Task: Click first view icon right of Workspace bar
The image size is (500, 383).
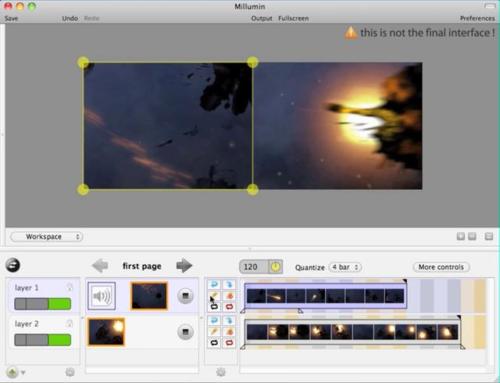Action: (x=461, y=236)
